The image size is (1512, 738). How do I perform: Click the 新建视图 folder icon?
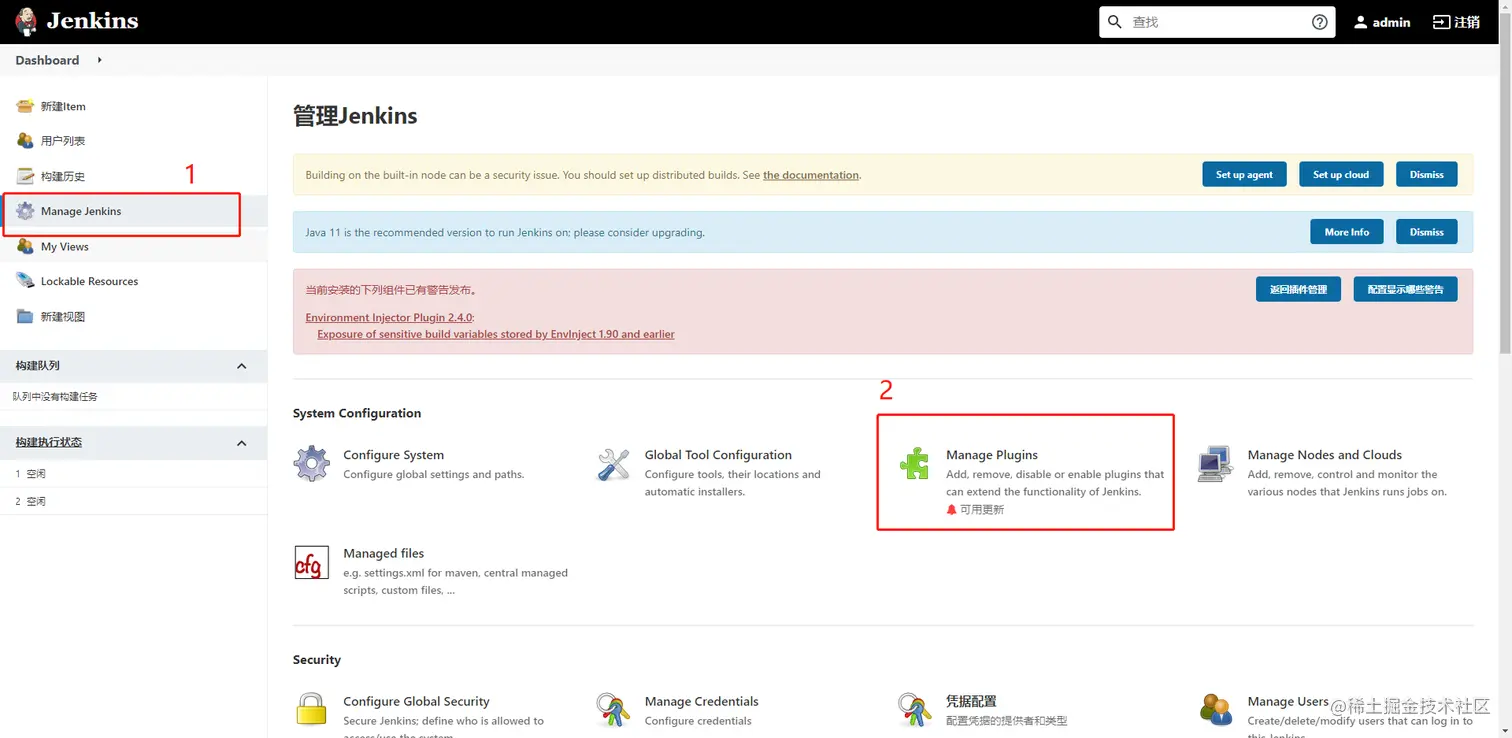pyautogui.click(x=25, y=316)
